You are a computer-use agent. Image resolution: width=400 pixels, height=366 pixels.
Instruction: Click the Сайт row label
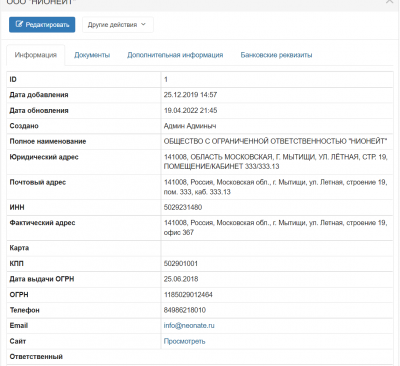point(18,341)
